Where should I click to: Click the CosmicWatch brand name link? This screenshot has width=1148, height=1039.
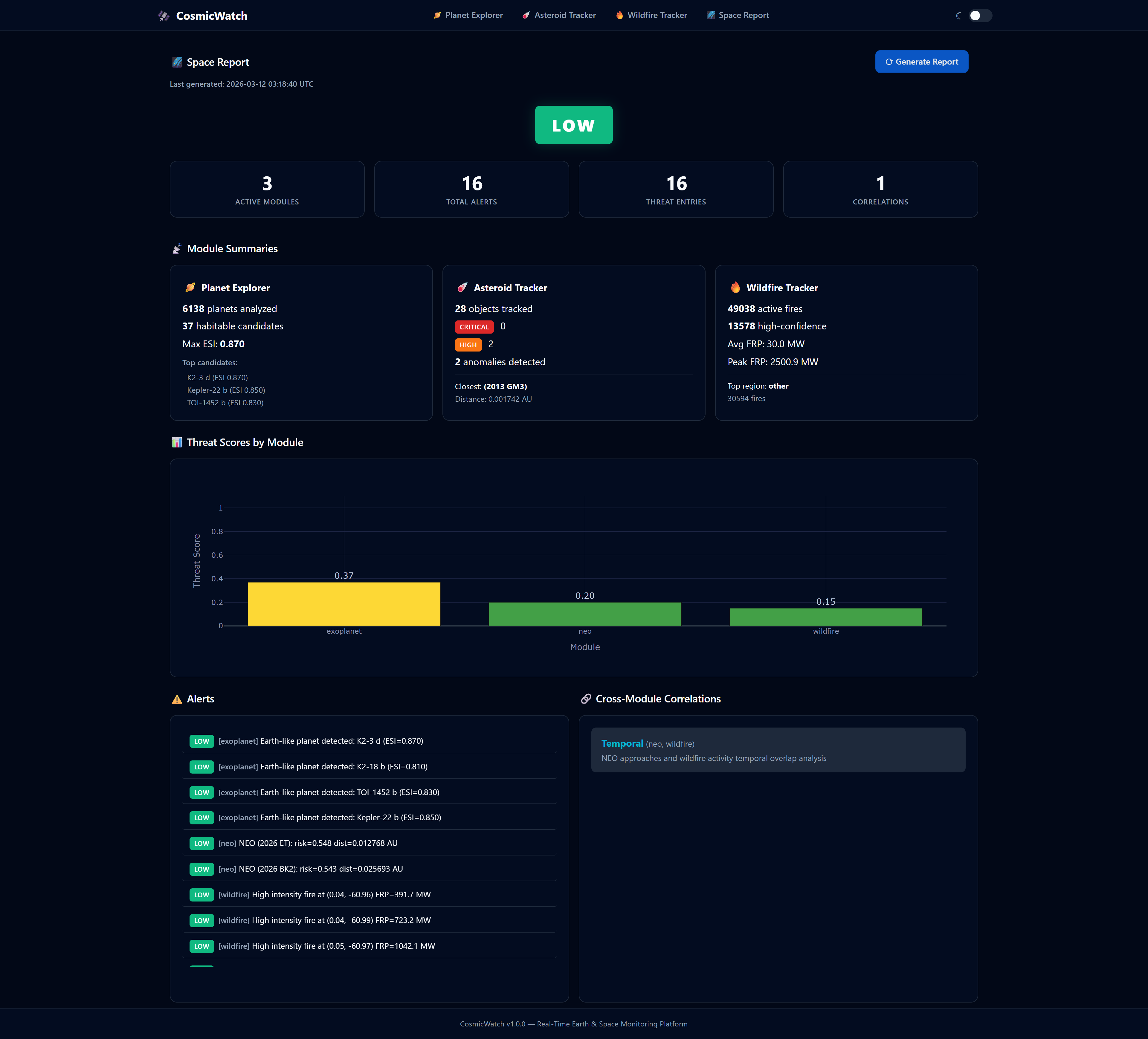click(x=212, y=16)
